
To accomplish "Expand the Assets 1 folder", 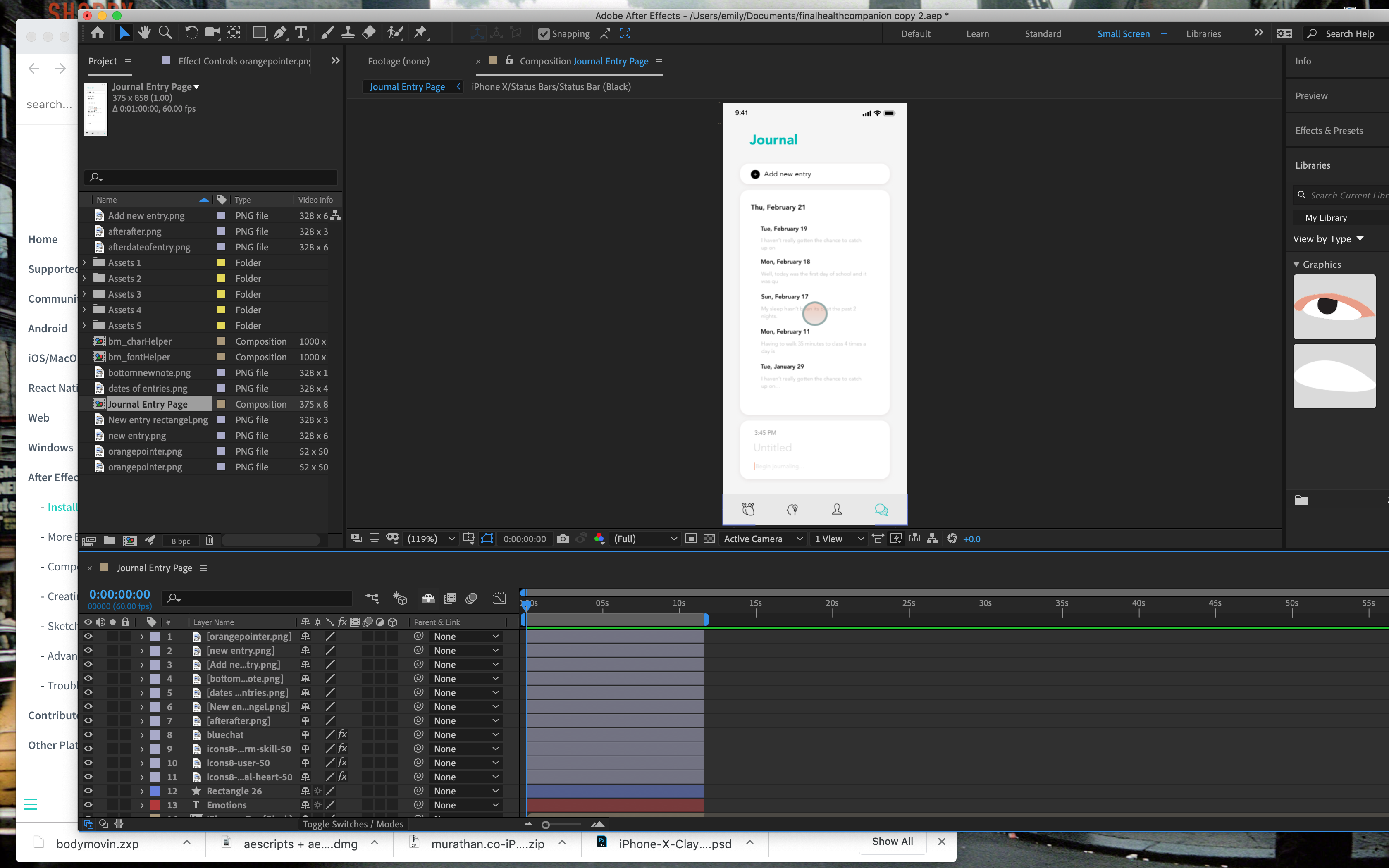I will [84, 262].
